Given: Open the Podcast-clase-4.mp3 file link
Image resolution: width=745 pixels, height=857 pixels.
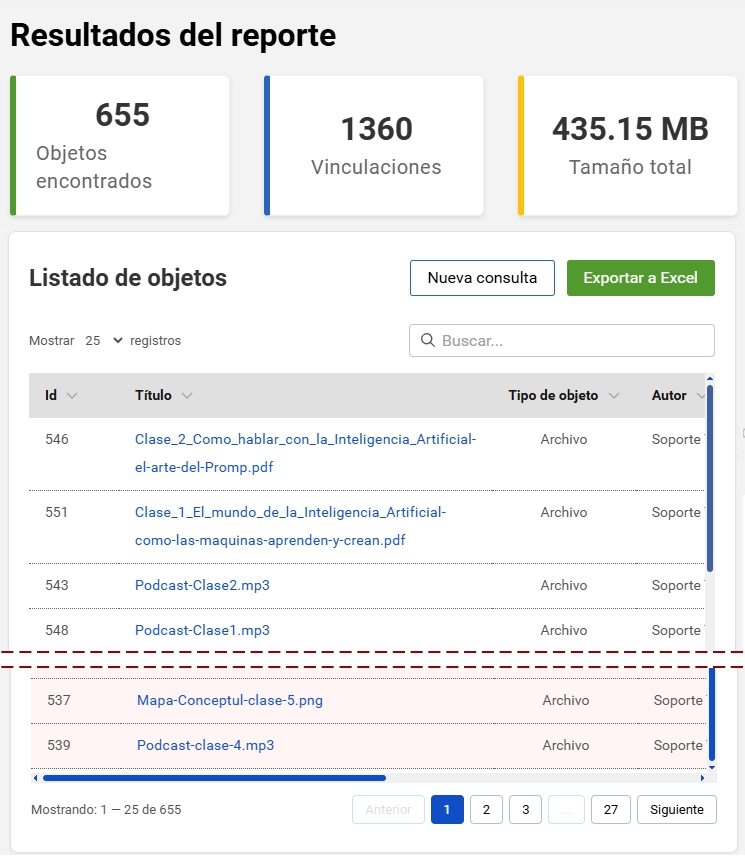Looking at the screenshot, I should pos(205,745).
